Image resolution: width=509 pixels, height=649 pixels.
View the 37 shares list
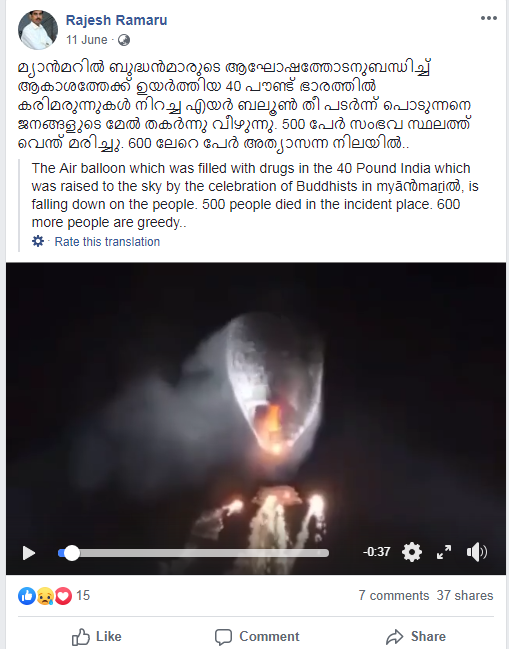465,596
